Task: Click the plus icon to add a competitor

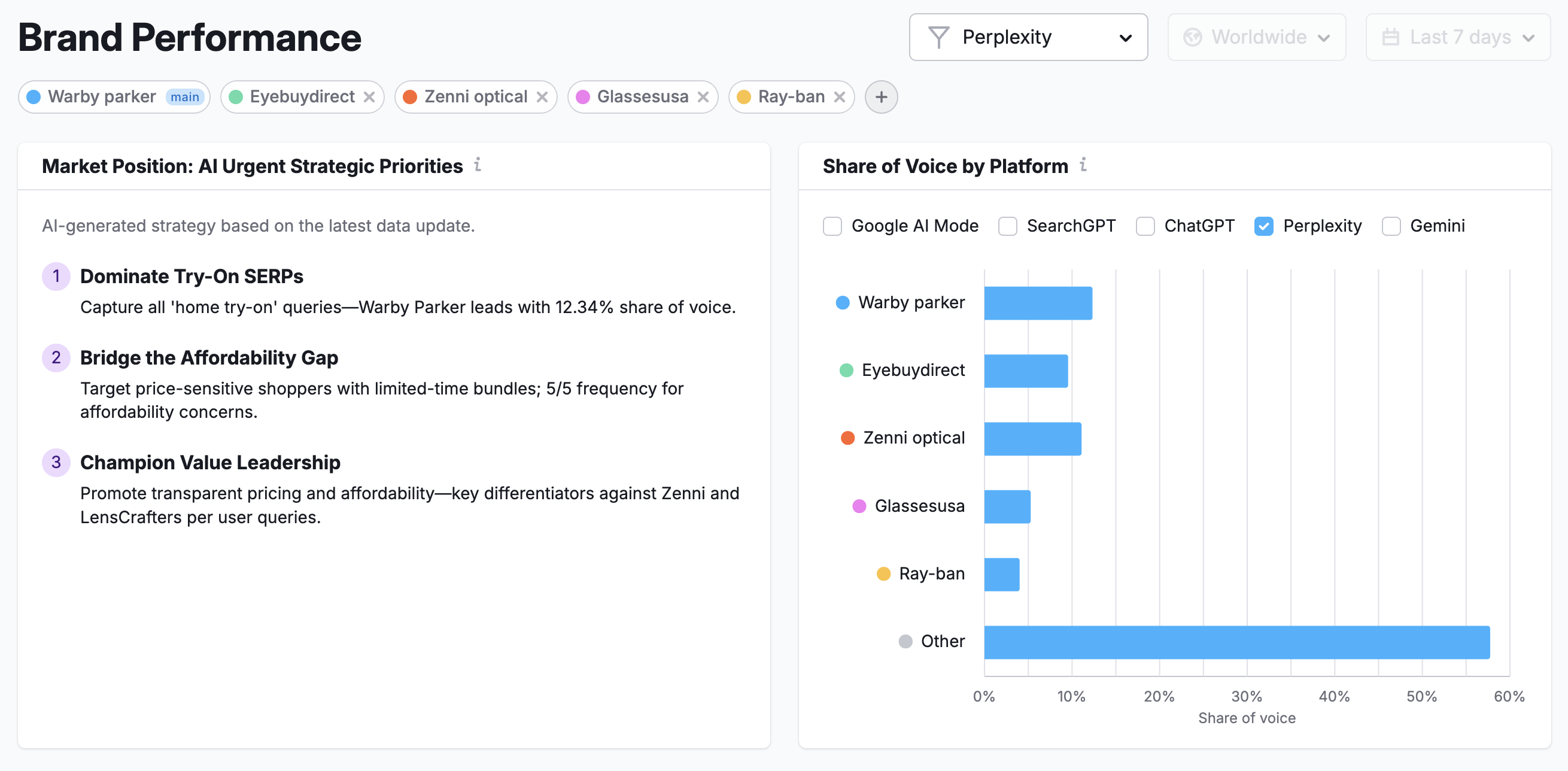Action: (x=881, y=96)
